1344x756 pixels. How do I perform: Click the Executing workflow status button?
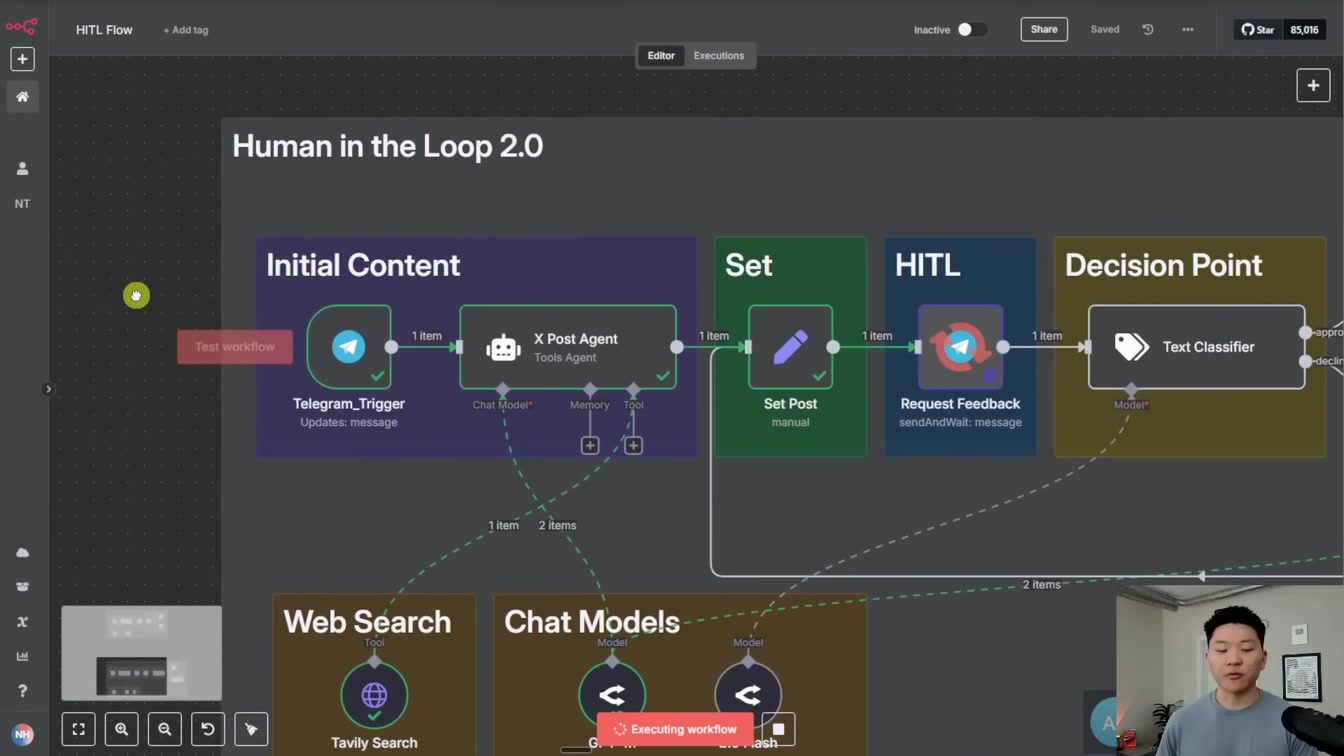[x=675, y=730]
